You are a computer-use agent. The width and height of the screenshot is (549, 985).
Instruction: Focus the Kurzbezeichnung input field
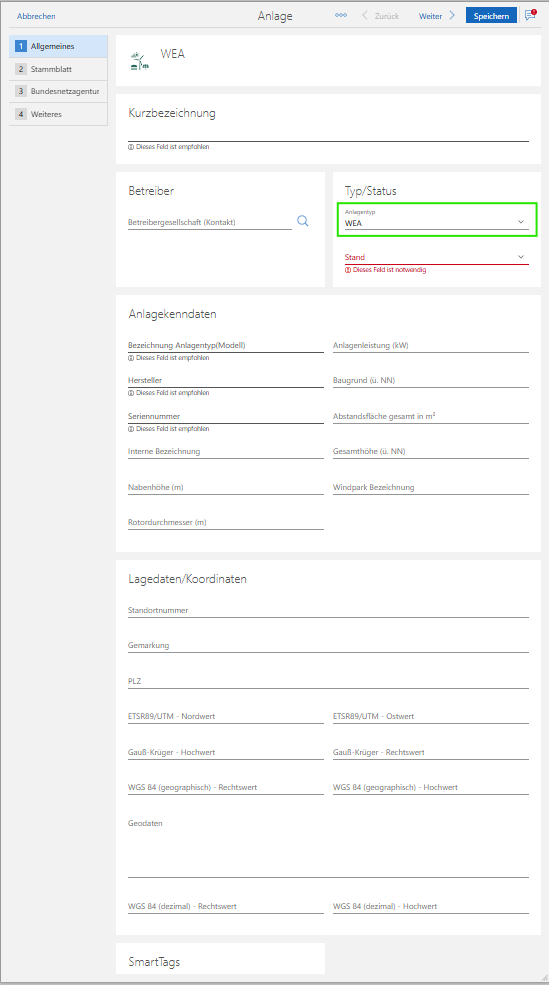click(329, 132)
